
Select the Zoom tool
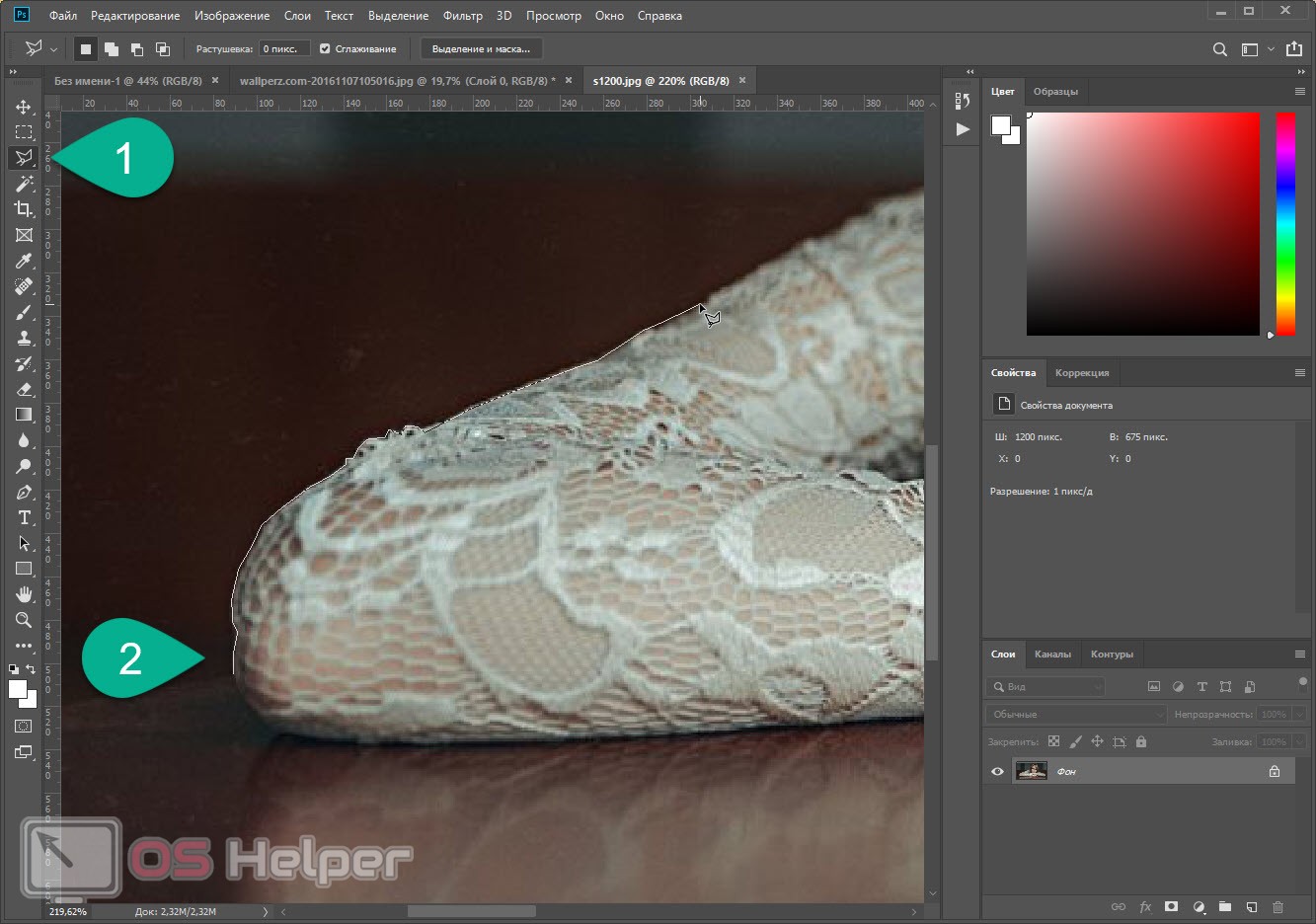pos(24,620)
